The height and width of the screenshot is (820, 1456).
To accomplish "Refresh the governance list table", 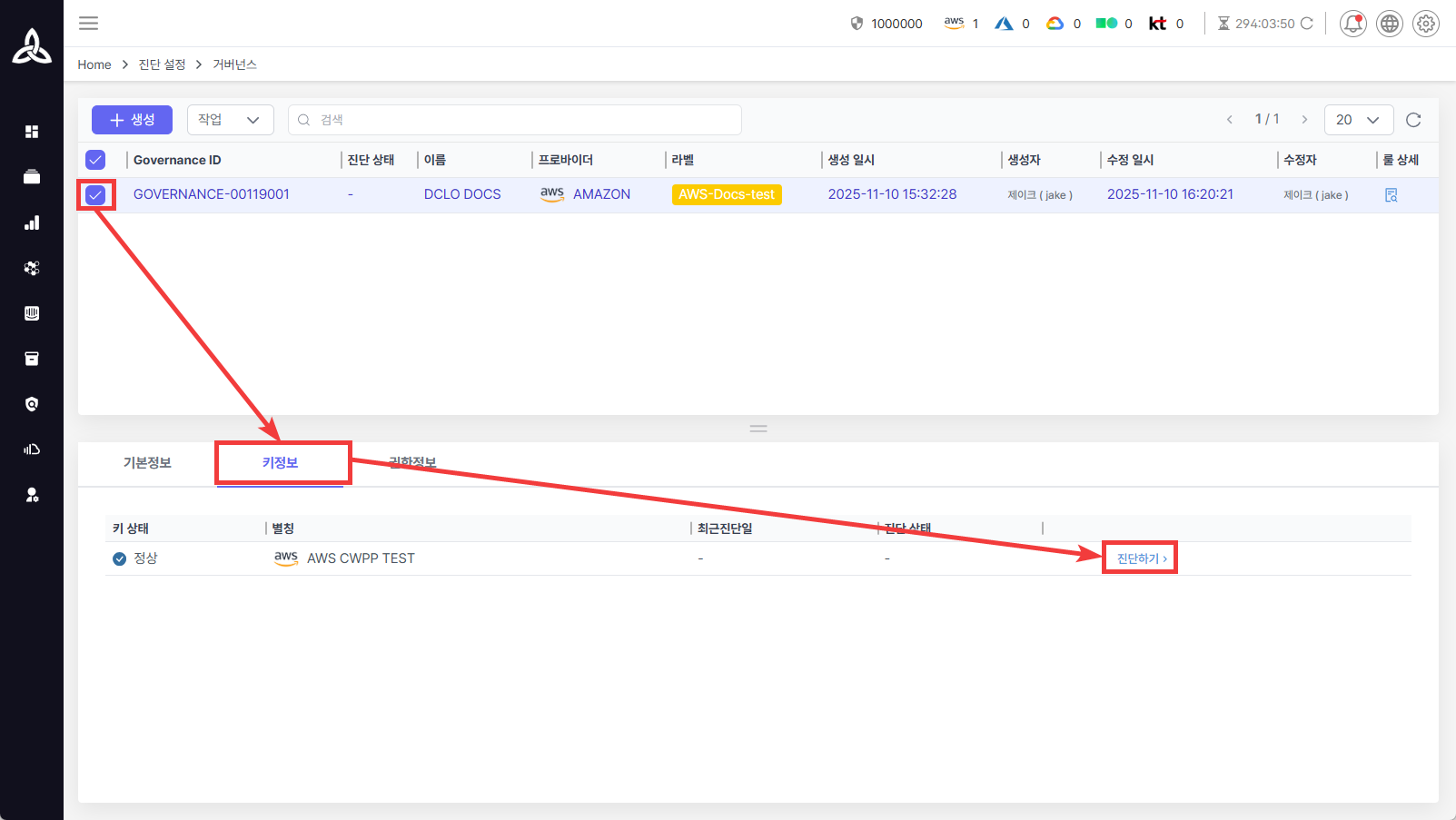I will click(1412, 120).
